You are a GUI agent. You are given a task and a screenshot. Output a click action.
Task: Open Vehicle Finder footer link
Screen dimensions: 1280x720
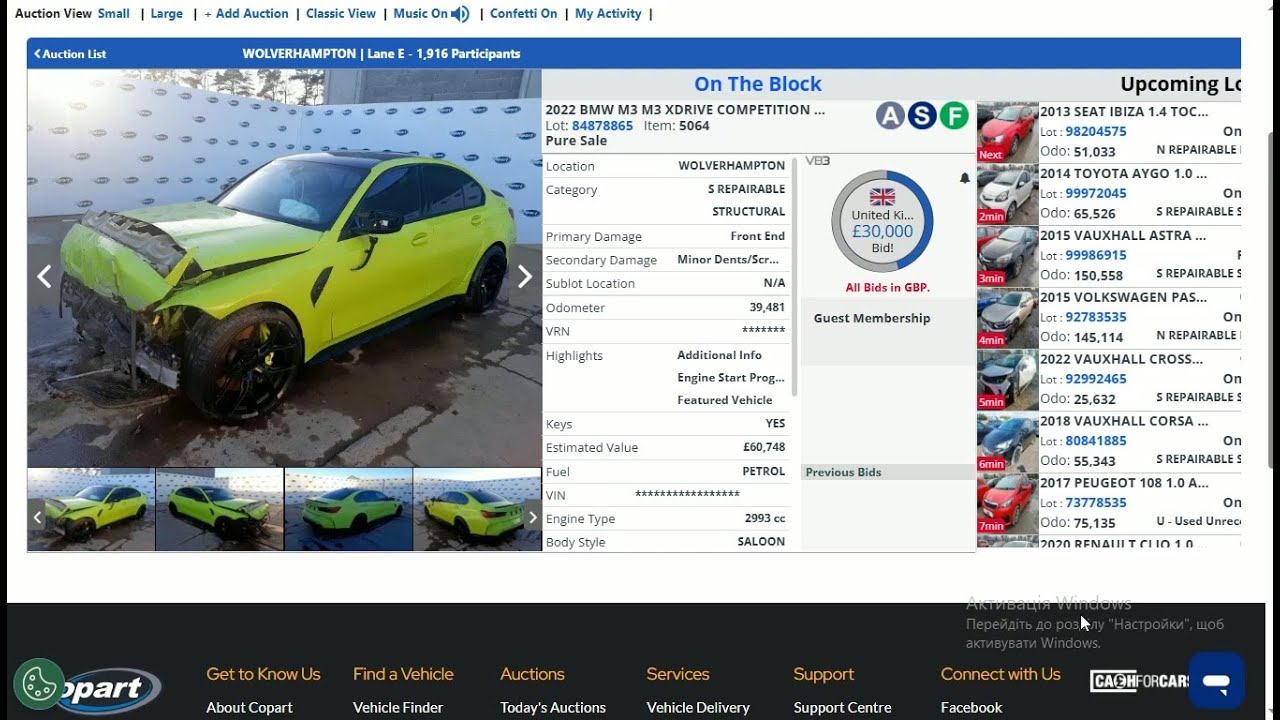[x=398, y=707]
